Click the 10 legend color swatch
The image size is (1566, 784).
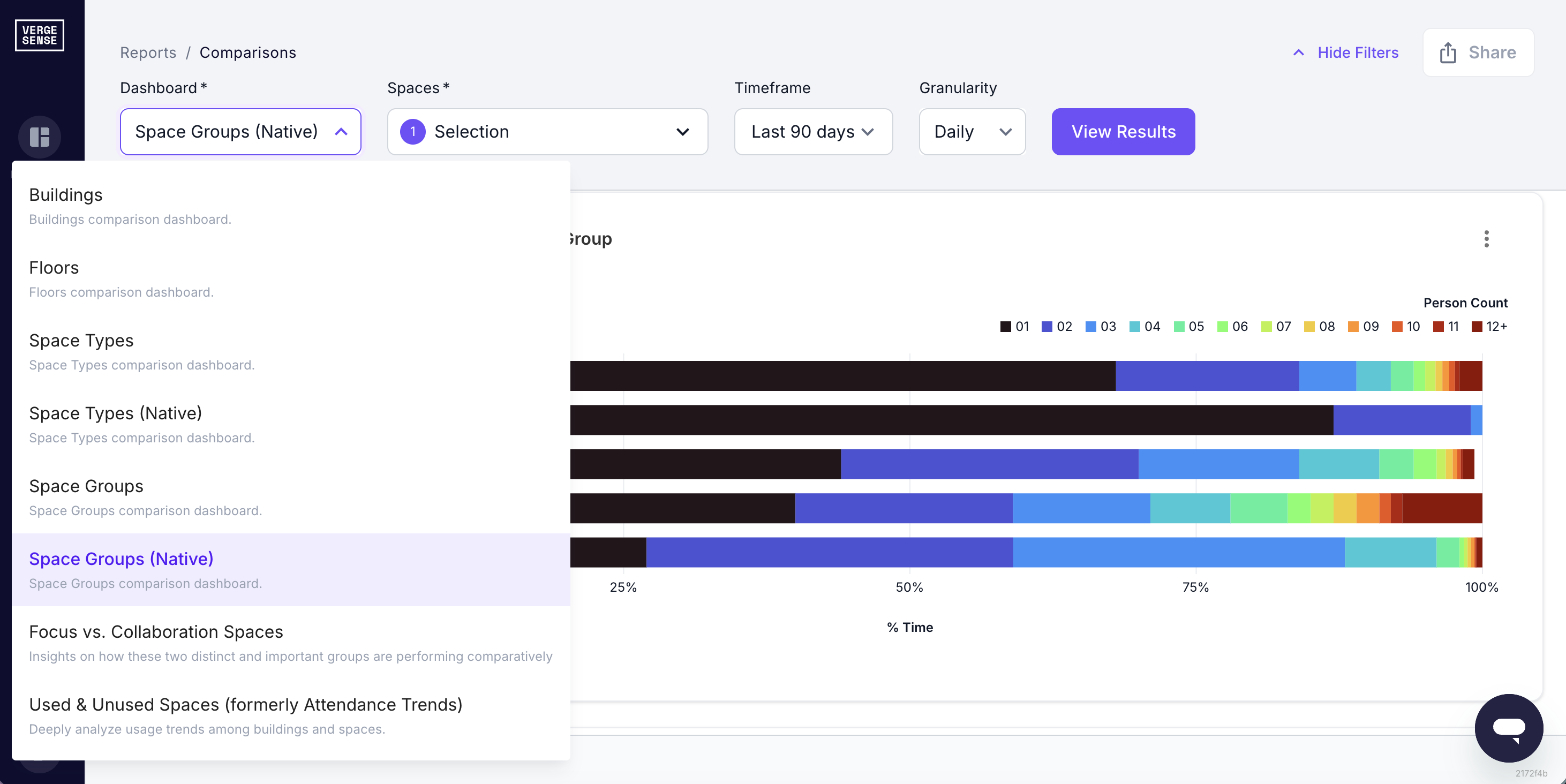[x=1397, y=327]
